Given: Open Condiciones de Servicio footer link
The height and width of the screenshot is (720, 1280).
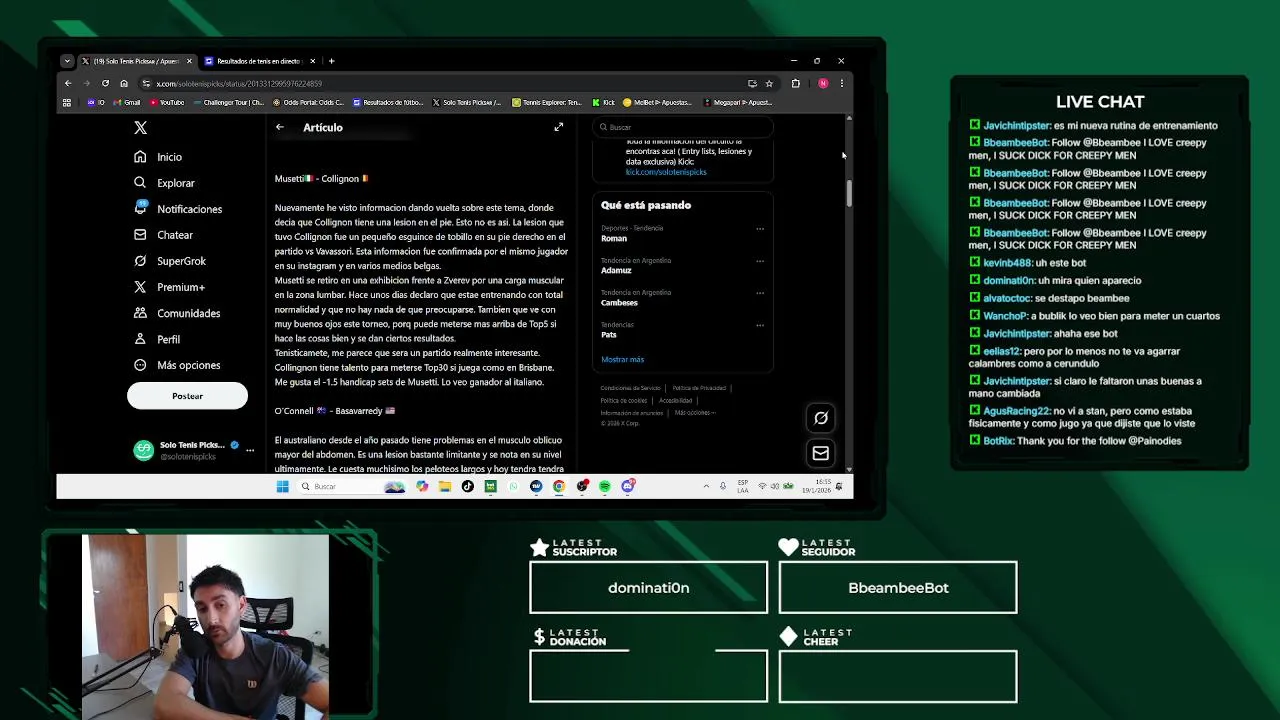Looking at the screenshot, I should click(x=630, y=388).
